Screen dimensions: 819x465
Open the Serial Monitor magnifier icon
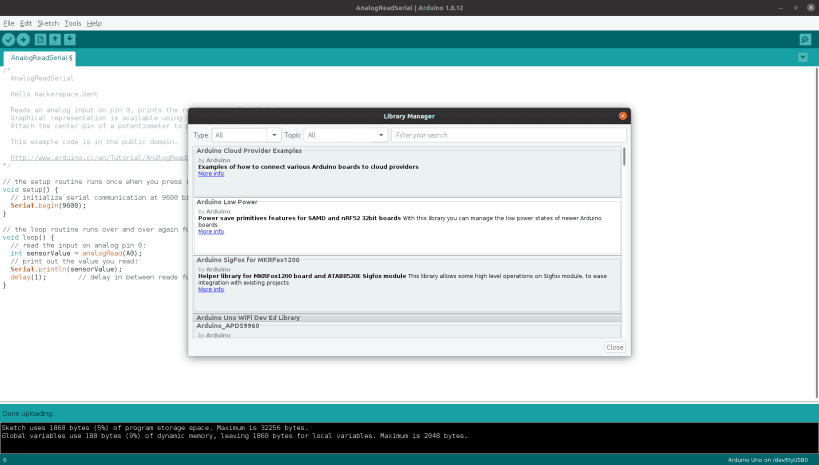[805, 39]
